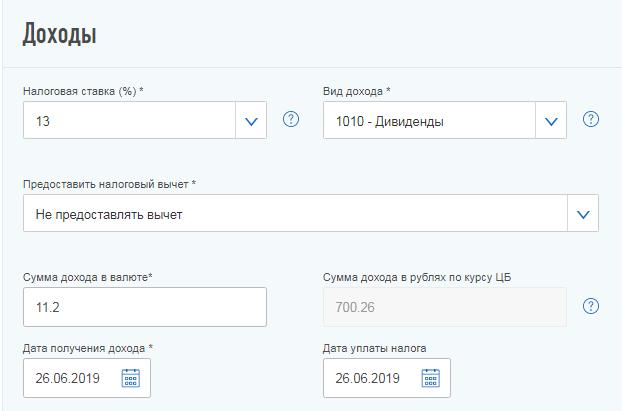
Task: Select the label Предоставить налоговый вычет
Action: (109, 184)
